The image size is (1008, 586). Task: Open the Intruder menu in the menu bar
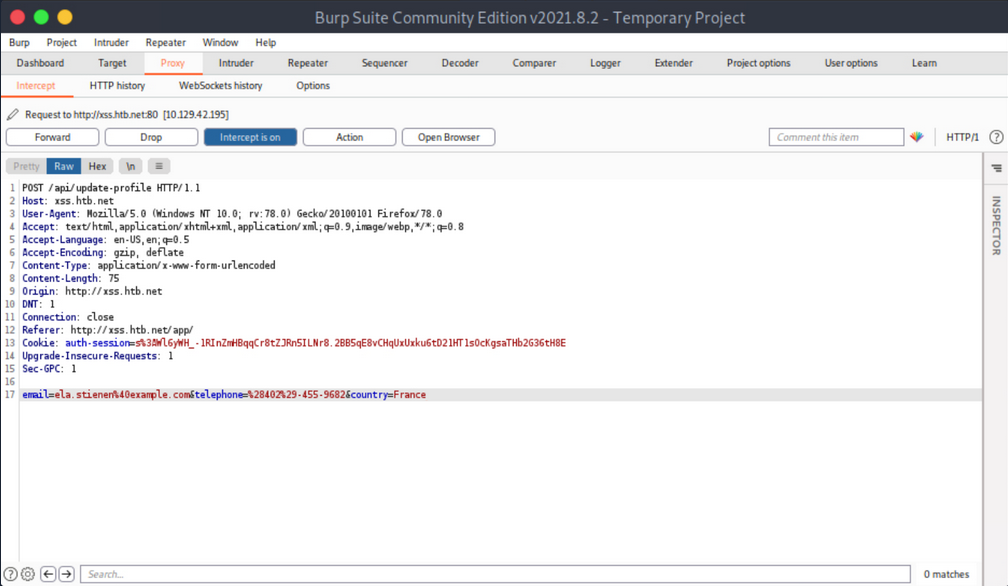coord(111,42)
